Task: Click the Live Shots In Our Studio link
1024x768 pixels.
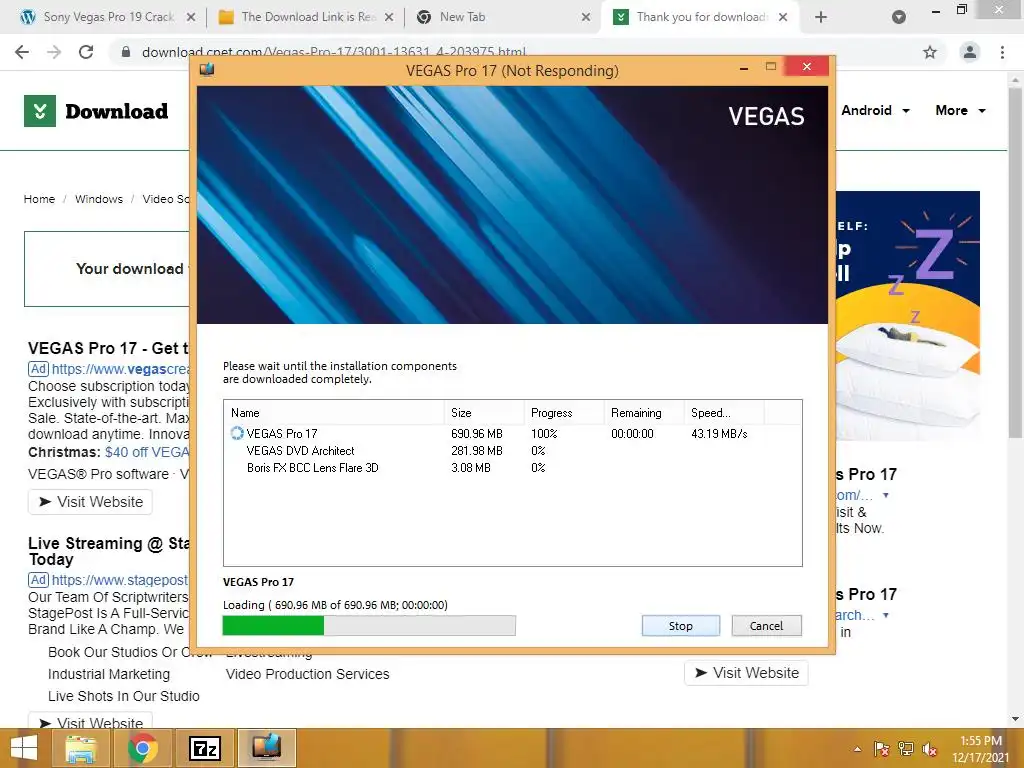Action: click(x=123, y=696)
